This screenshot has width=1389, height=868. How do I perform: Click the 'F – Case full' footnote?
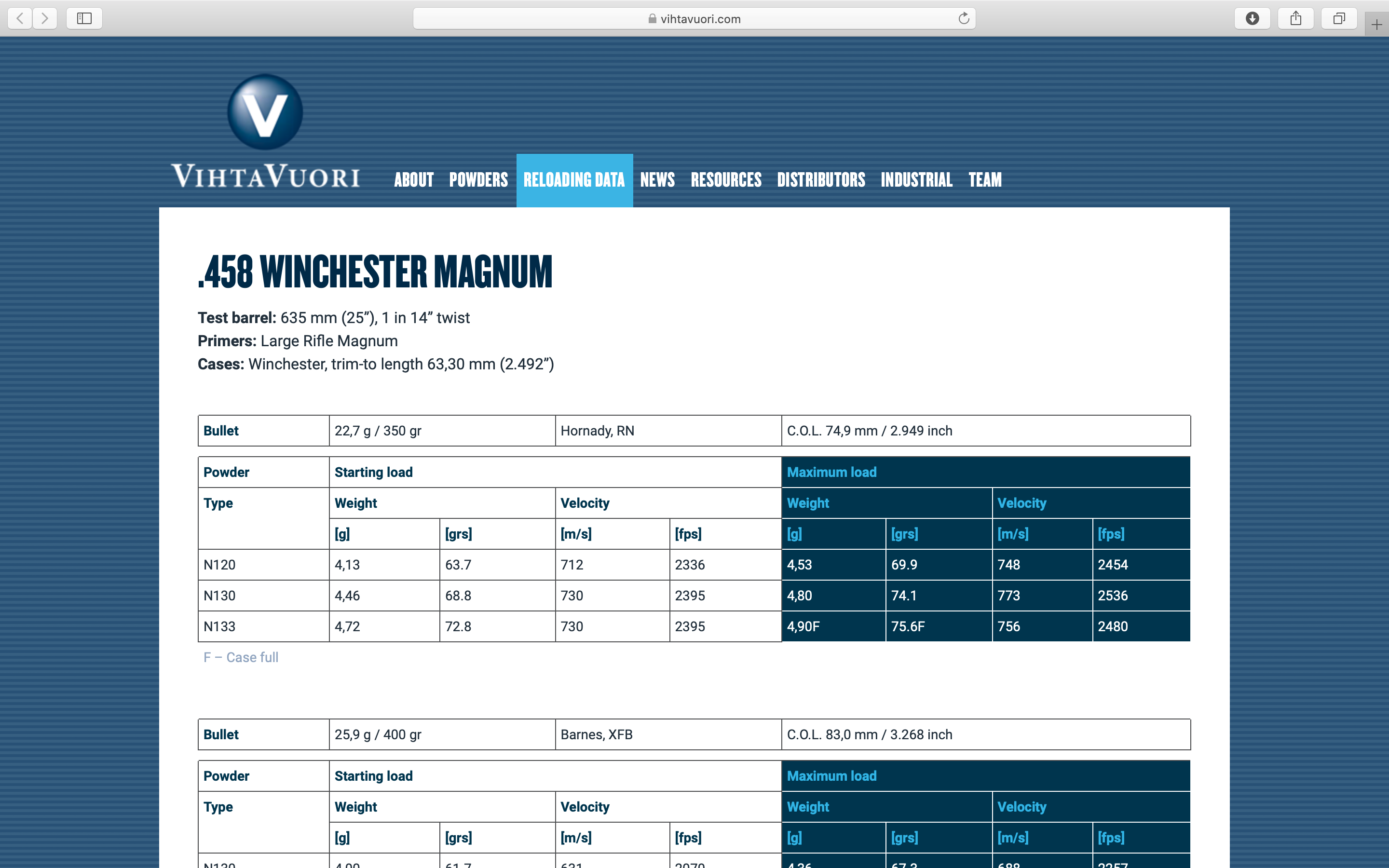tap(241, 657)
